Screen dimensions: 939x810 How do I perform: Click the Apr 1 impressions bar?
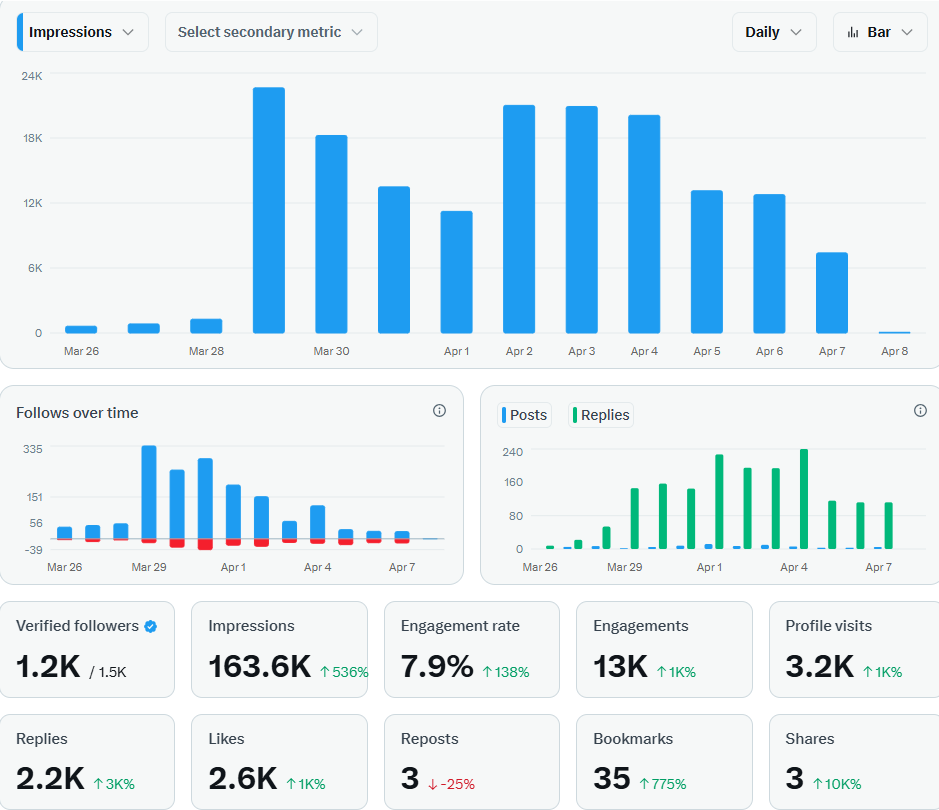tap(456, 272)
